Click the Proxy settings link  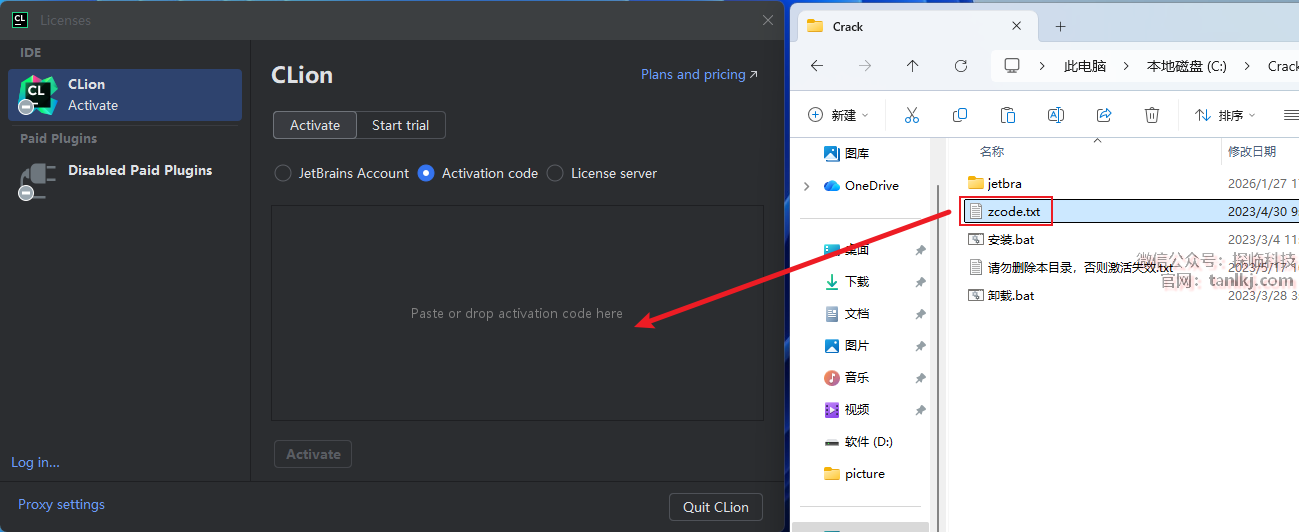coord(61,504)
